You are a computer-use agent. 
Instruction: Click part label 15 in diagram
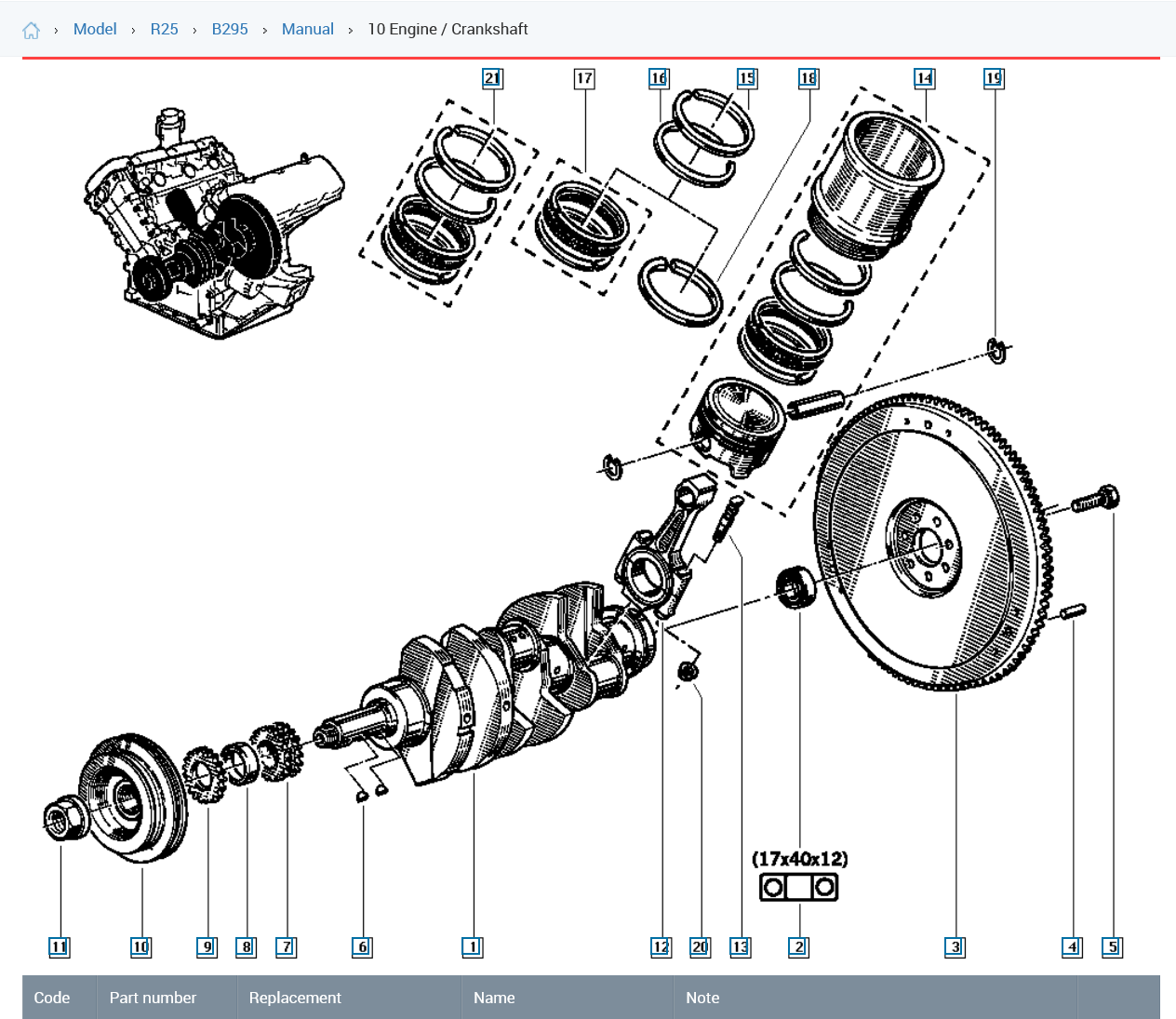point(747,78)
